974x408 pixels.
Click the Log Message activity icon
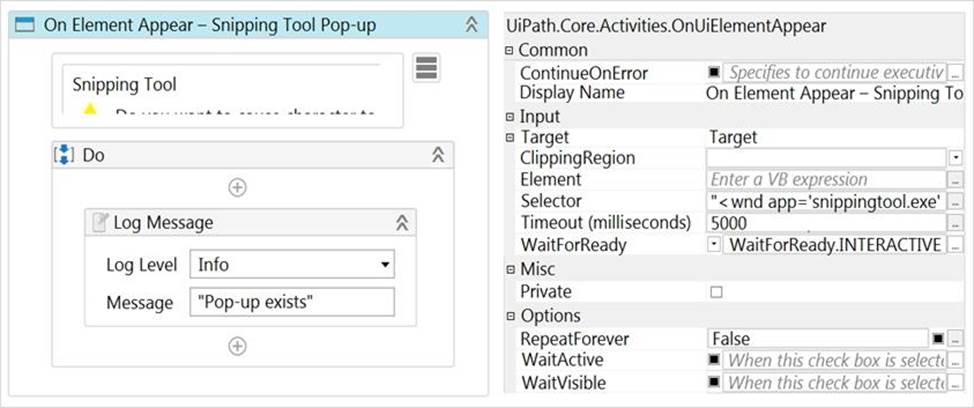100,223
